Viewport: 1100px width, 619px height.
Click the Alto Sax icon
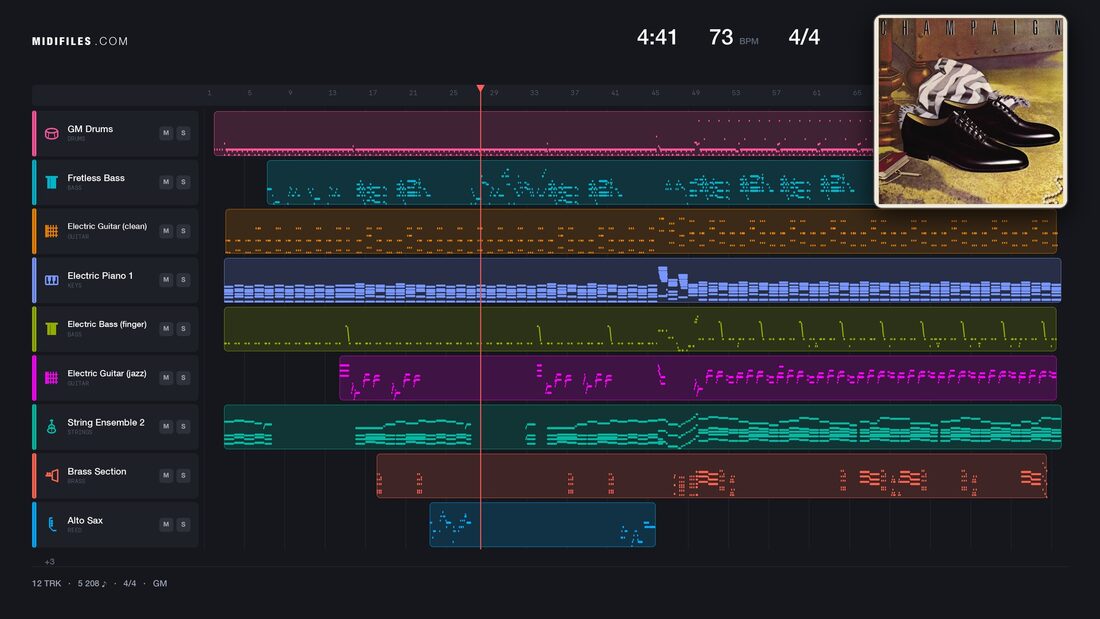(x=51, y=524)
